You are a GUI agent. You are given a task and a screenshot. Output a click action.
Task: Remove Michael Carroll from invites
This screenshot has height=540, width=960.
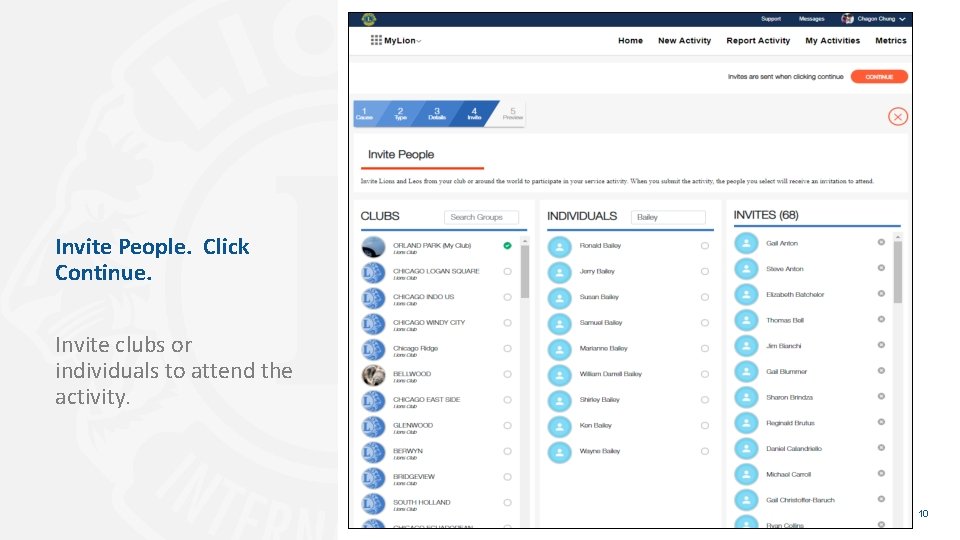(x=881, y=473)
